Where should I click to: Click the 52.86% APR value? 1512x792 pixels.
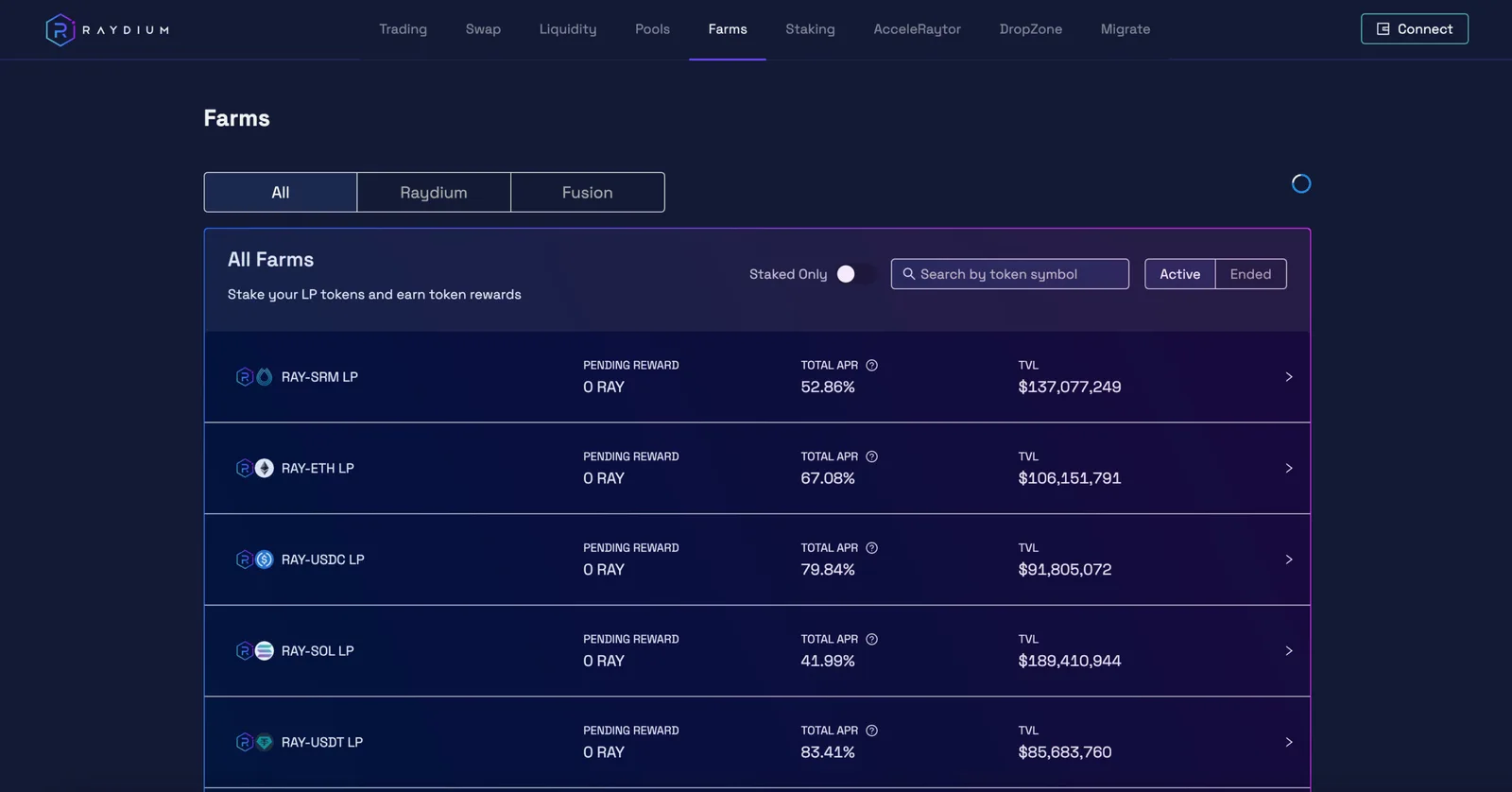pyautogui.click(x=828, y=387)
